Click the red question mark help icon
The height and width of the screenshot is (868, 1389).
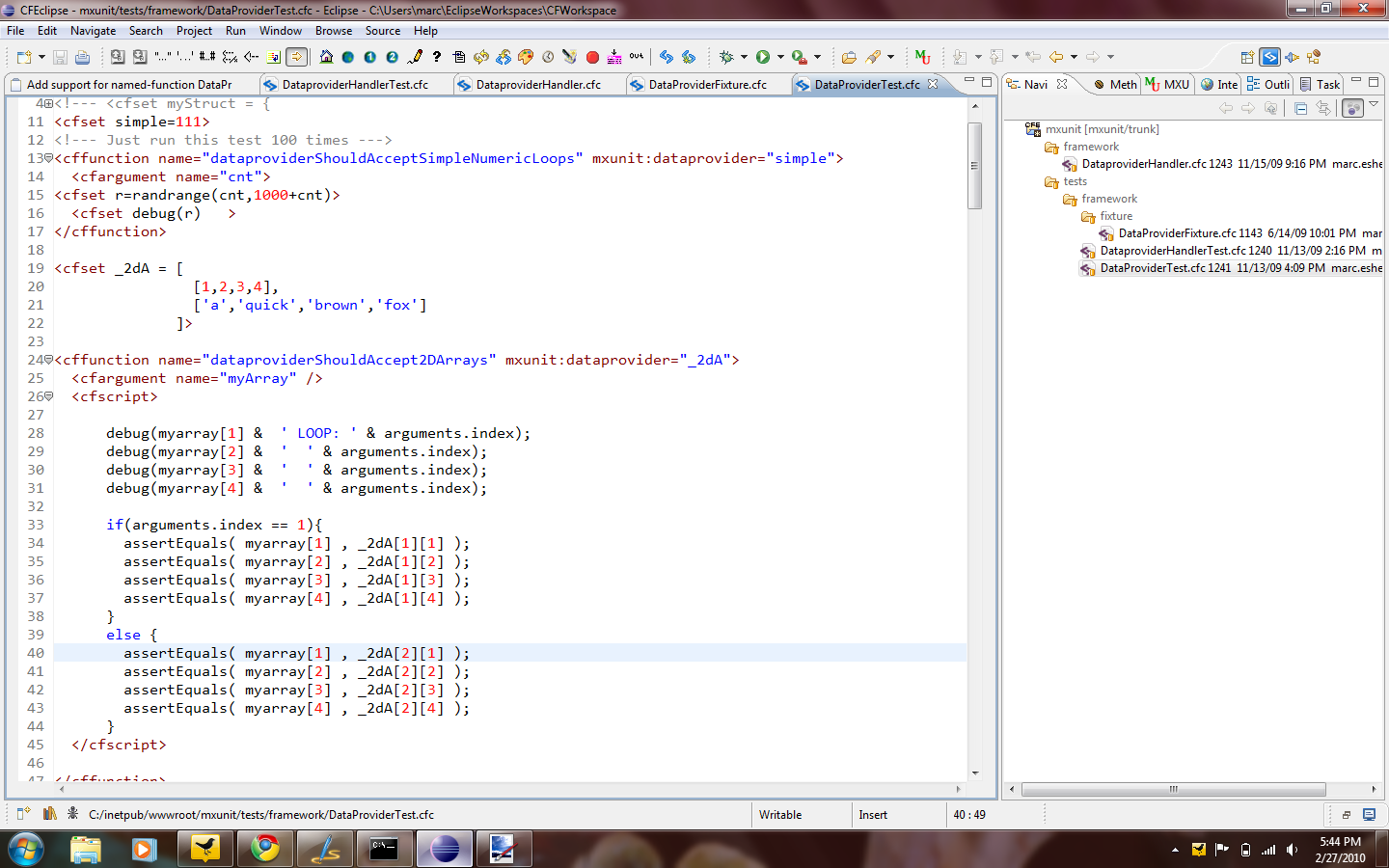pos(437,57)
